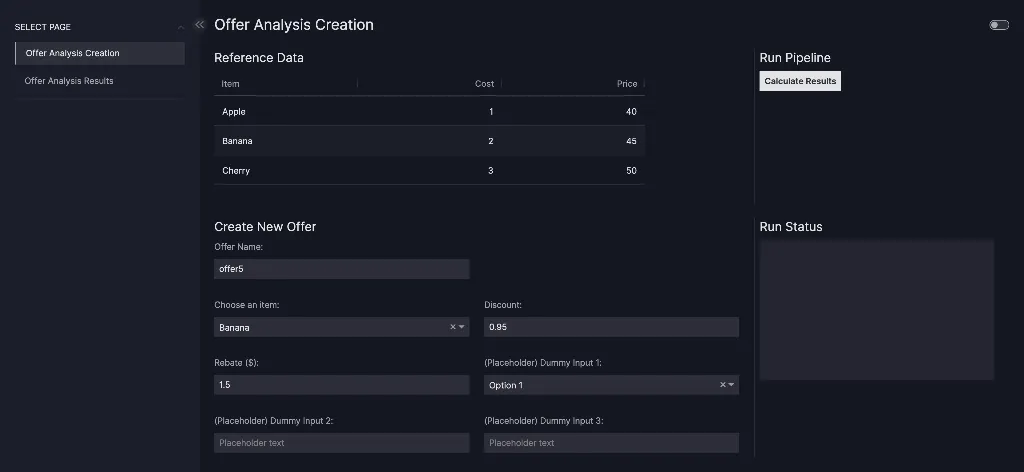Click the Cost column header
1024x472 pixels.
pyautogui.click(x=484, y=84)
